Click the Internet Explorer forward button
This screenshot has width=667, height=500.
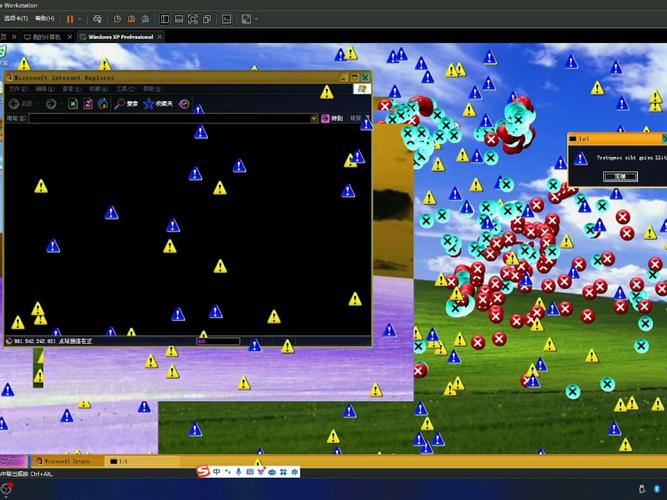coord(51,103)
